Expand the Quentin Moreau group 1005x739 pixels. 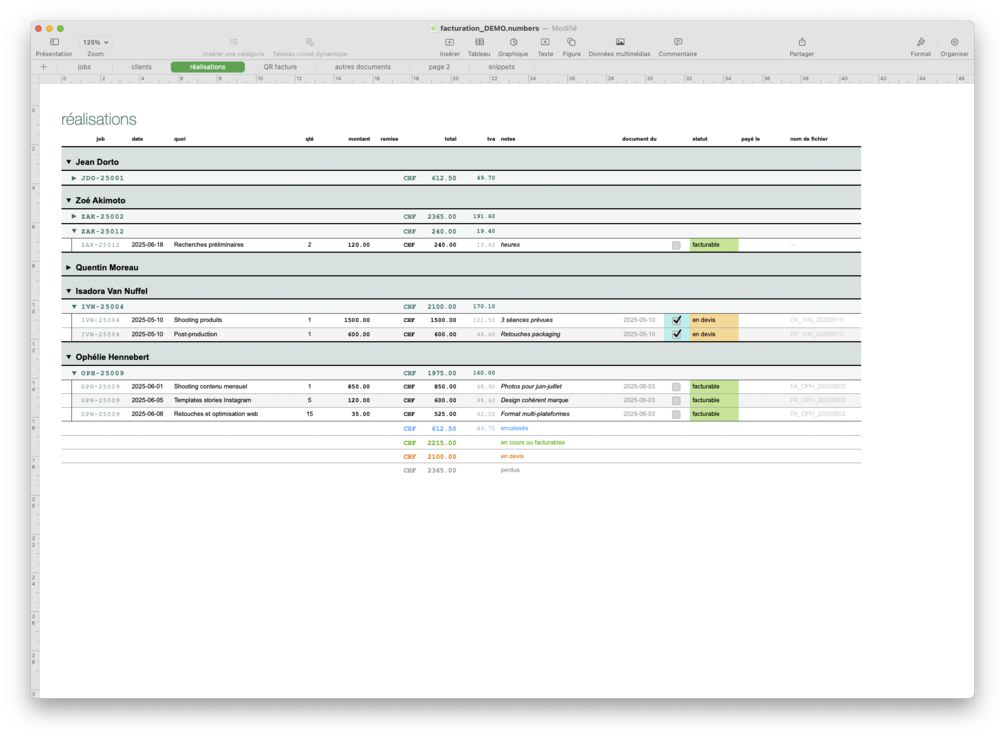coord(69,267)
